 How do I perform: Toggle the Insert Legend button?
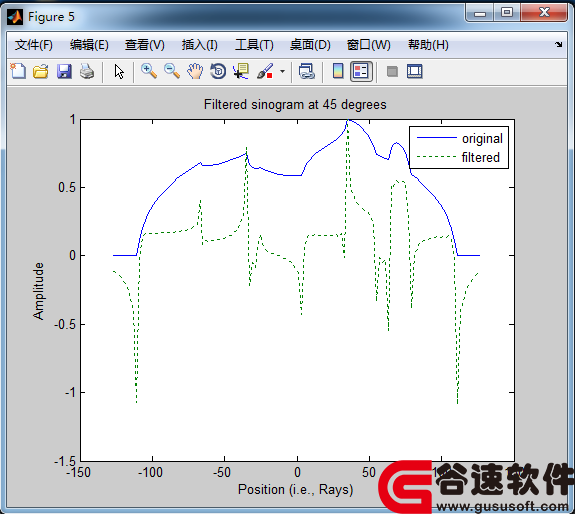pyautogui.click(x=361, y=71)
